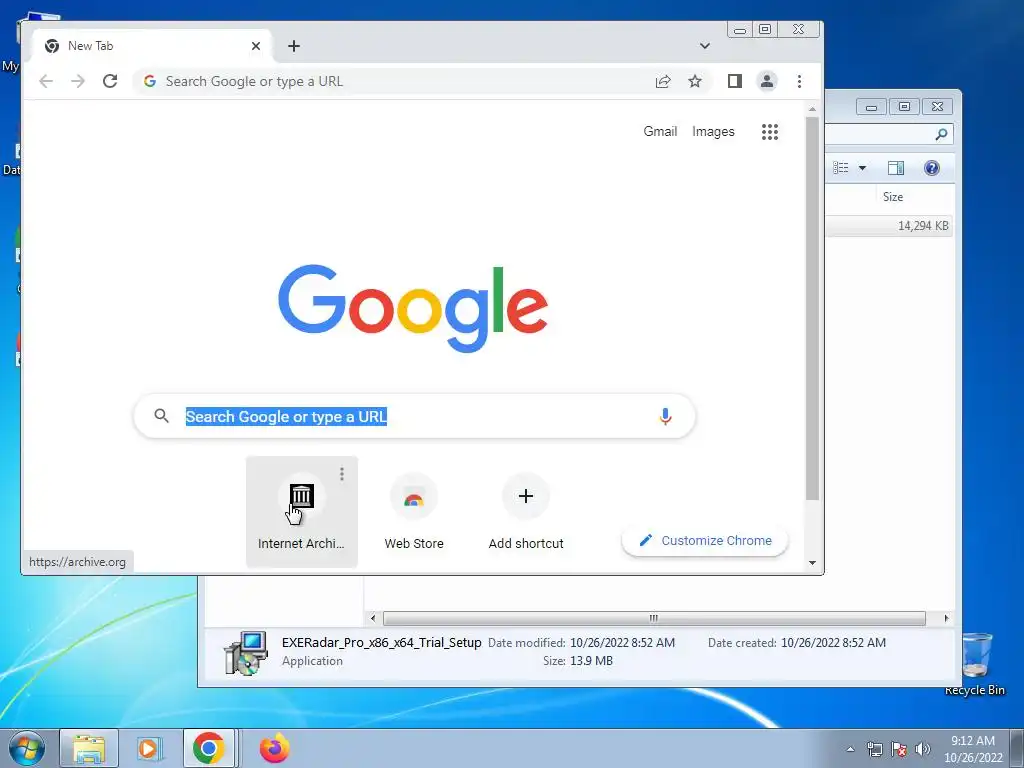Open the Action Center flag icon
This screenshot has height=768, width=1024.
[x=899, y=749]
